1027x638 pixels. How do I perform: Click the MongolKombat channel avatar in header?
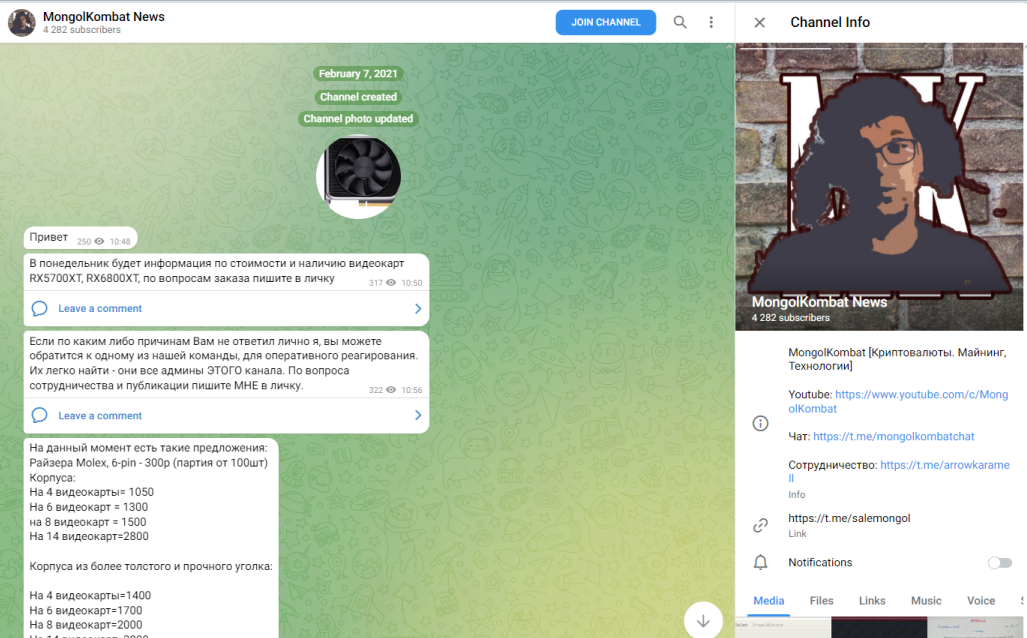22,22
